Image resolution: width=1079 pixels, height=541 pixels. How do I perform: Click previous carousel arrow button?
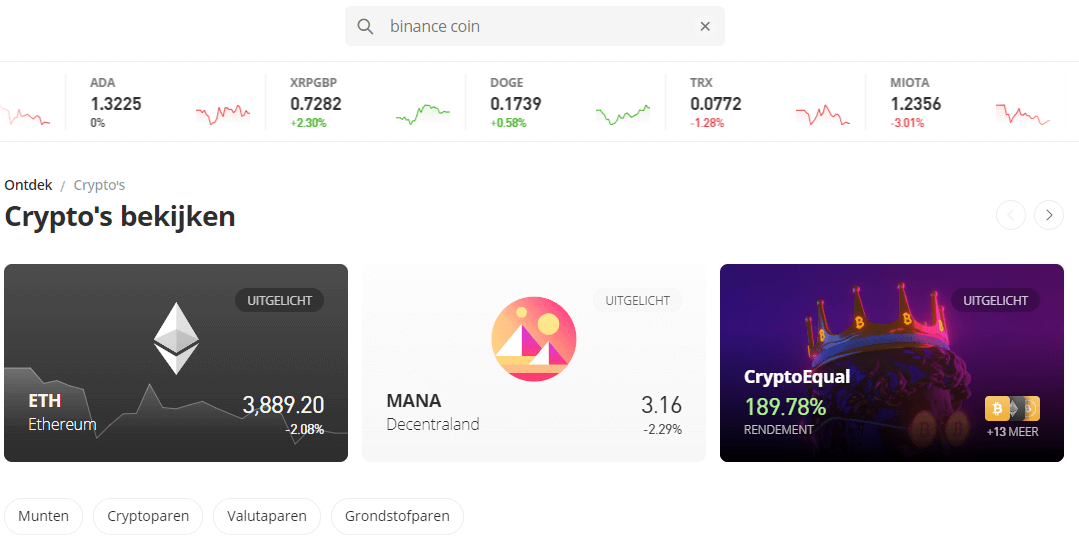pyautogui.click(x=1011, y=215)
